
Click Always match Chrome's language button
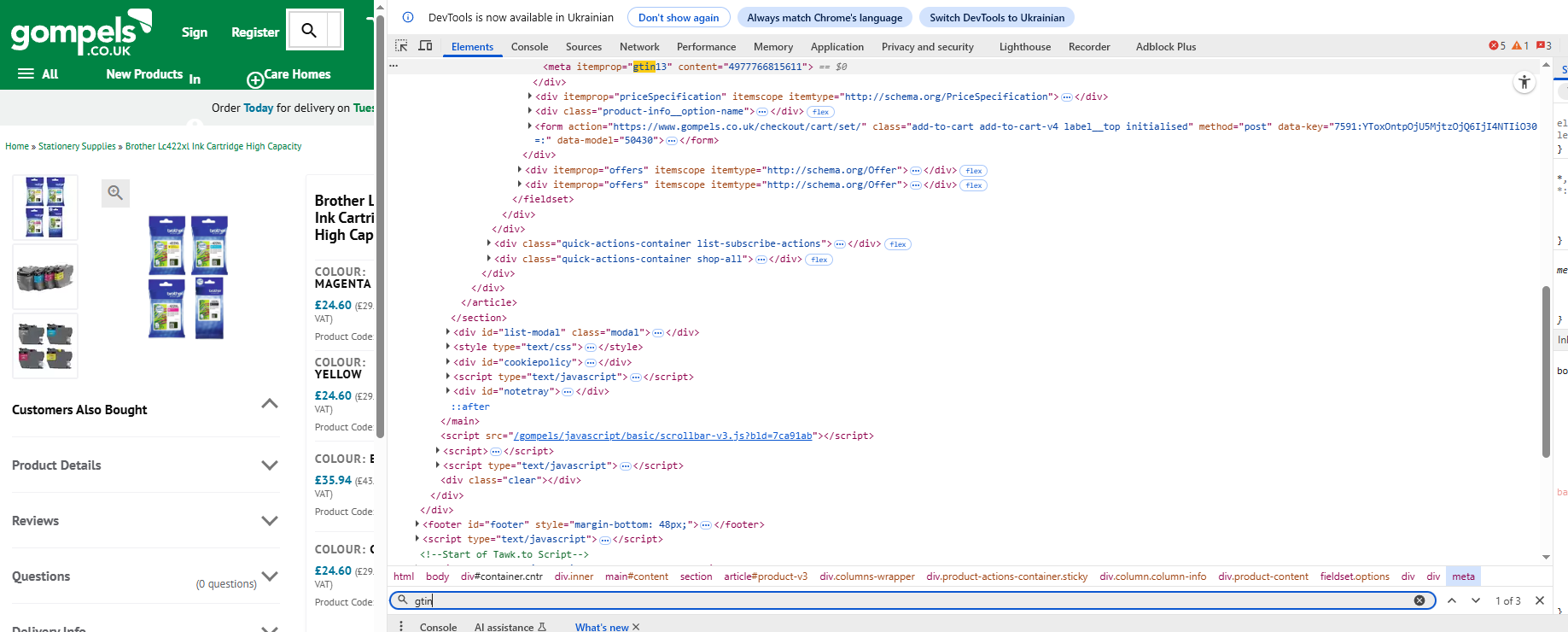pos(825,17)
